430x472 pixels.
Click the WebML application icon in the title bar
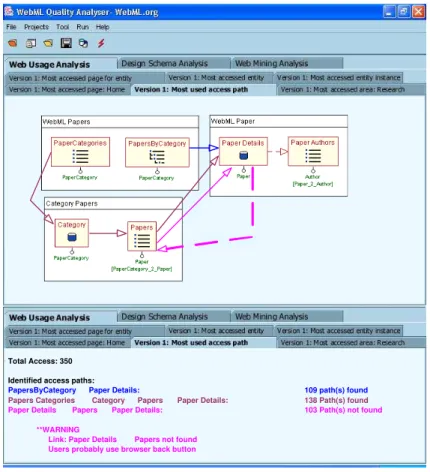[9, 12]
